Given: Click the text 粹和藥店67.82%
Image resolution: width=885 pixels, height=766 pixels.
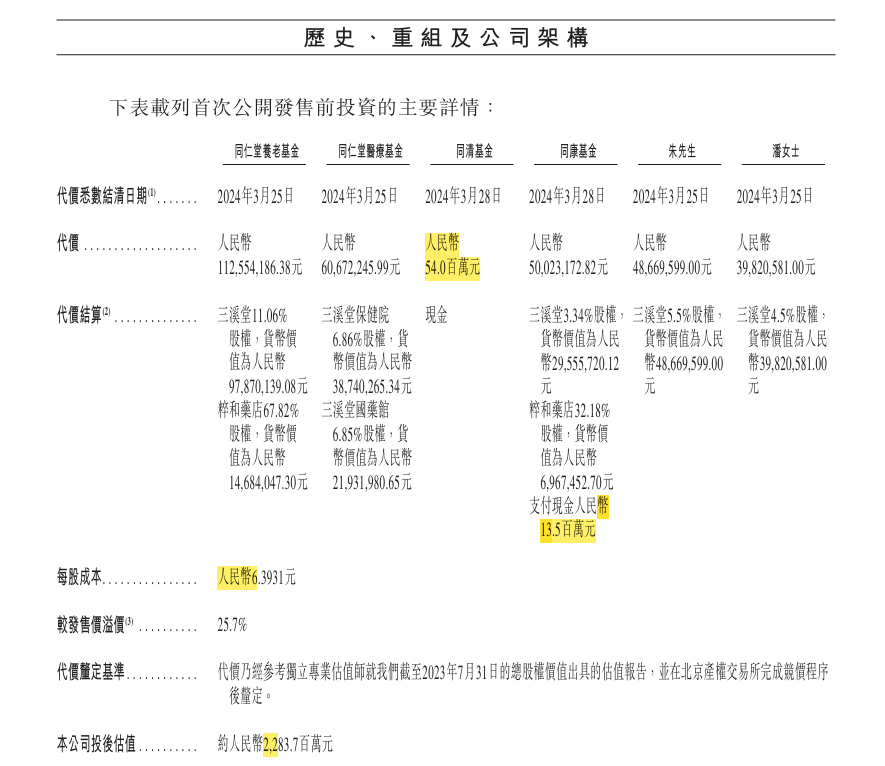Looking at the screenshot, I should click(x=259, y=410).
